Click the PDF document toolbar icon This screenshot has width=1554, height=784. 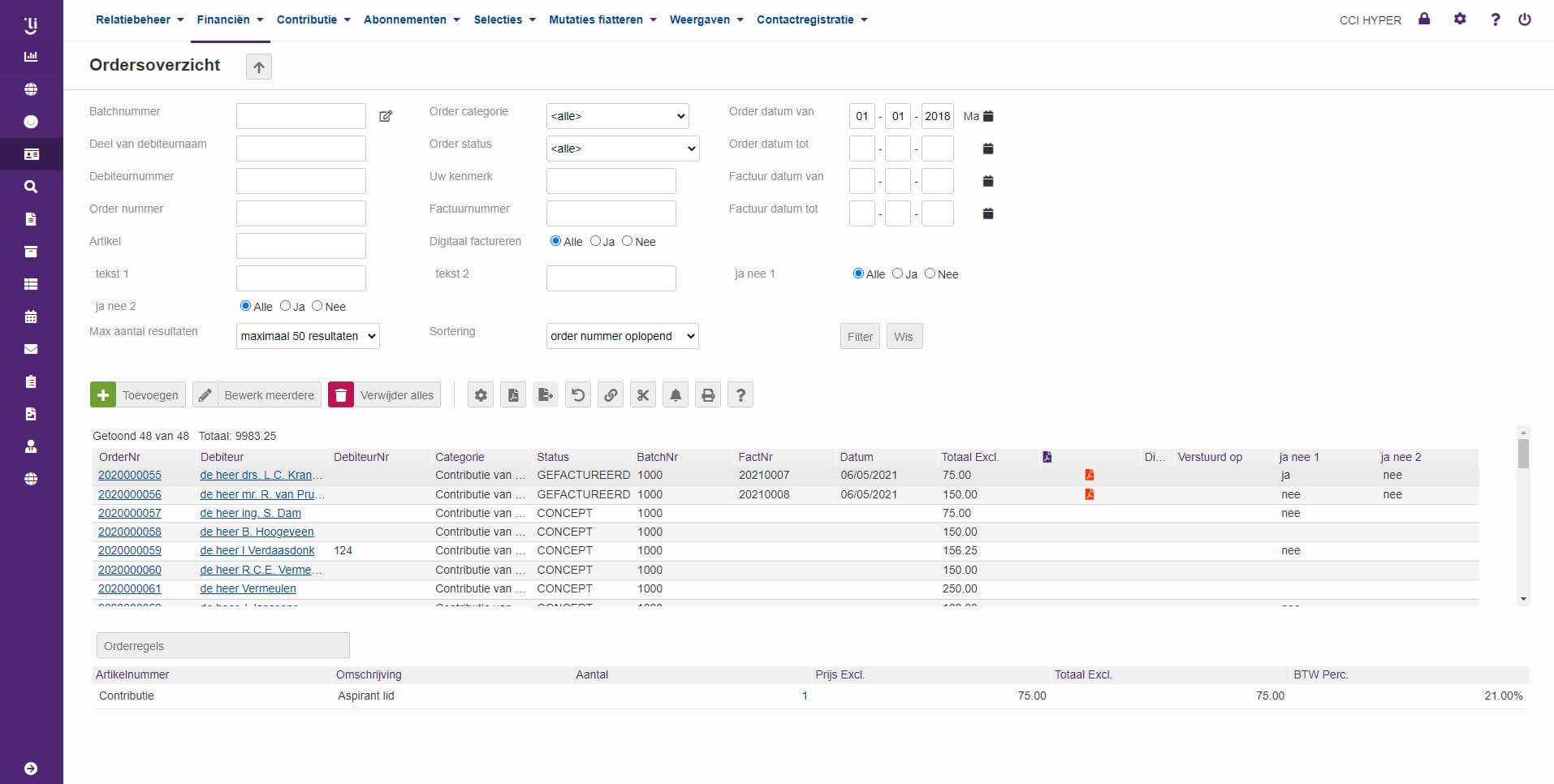[x=513, y=395]
